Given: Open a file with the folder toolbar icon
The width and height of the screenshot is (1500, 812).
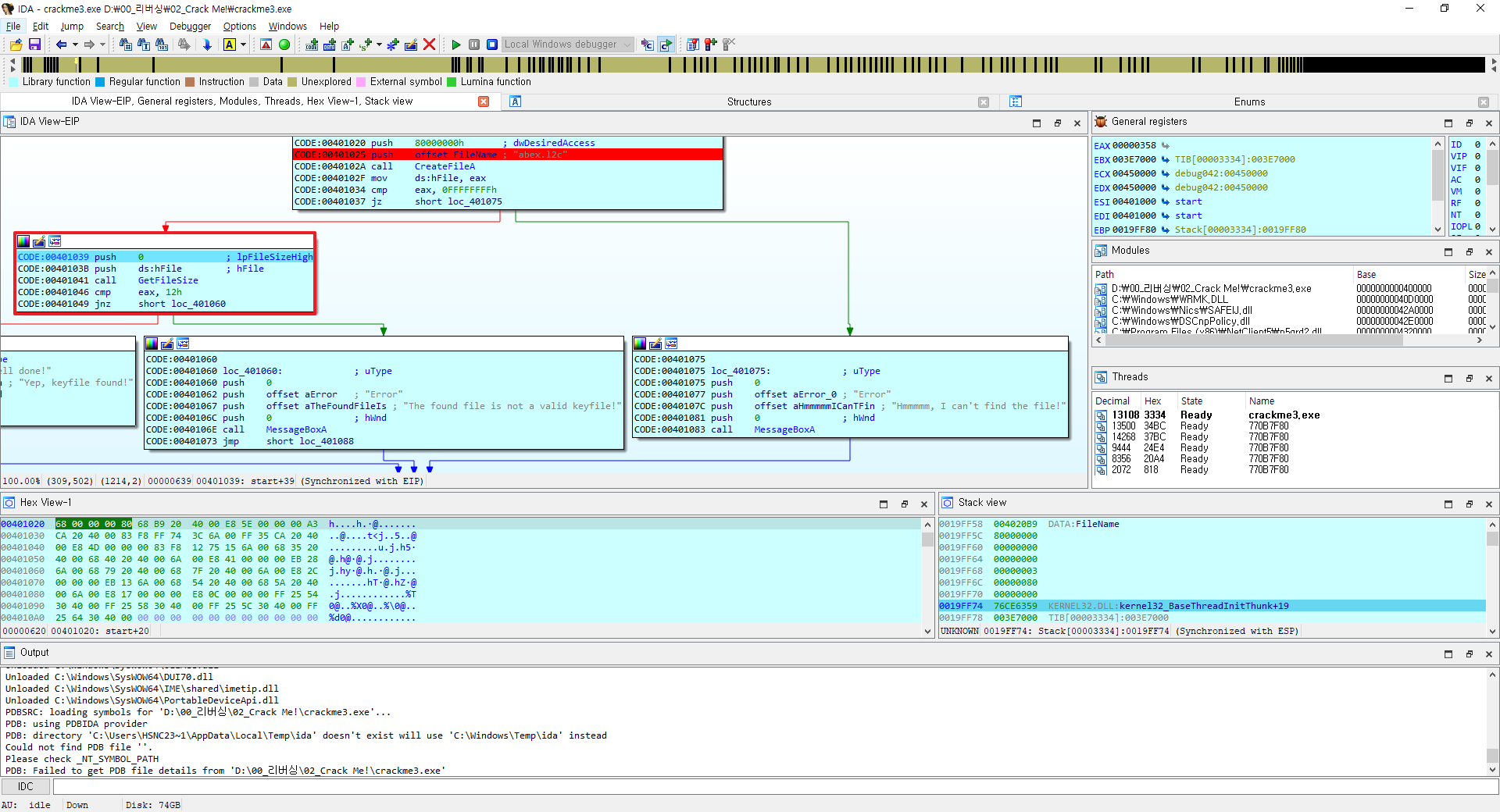Looking at the screenshot, I should pyautogui.click(x=16, y=45).
